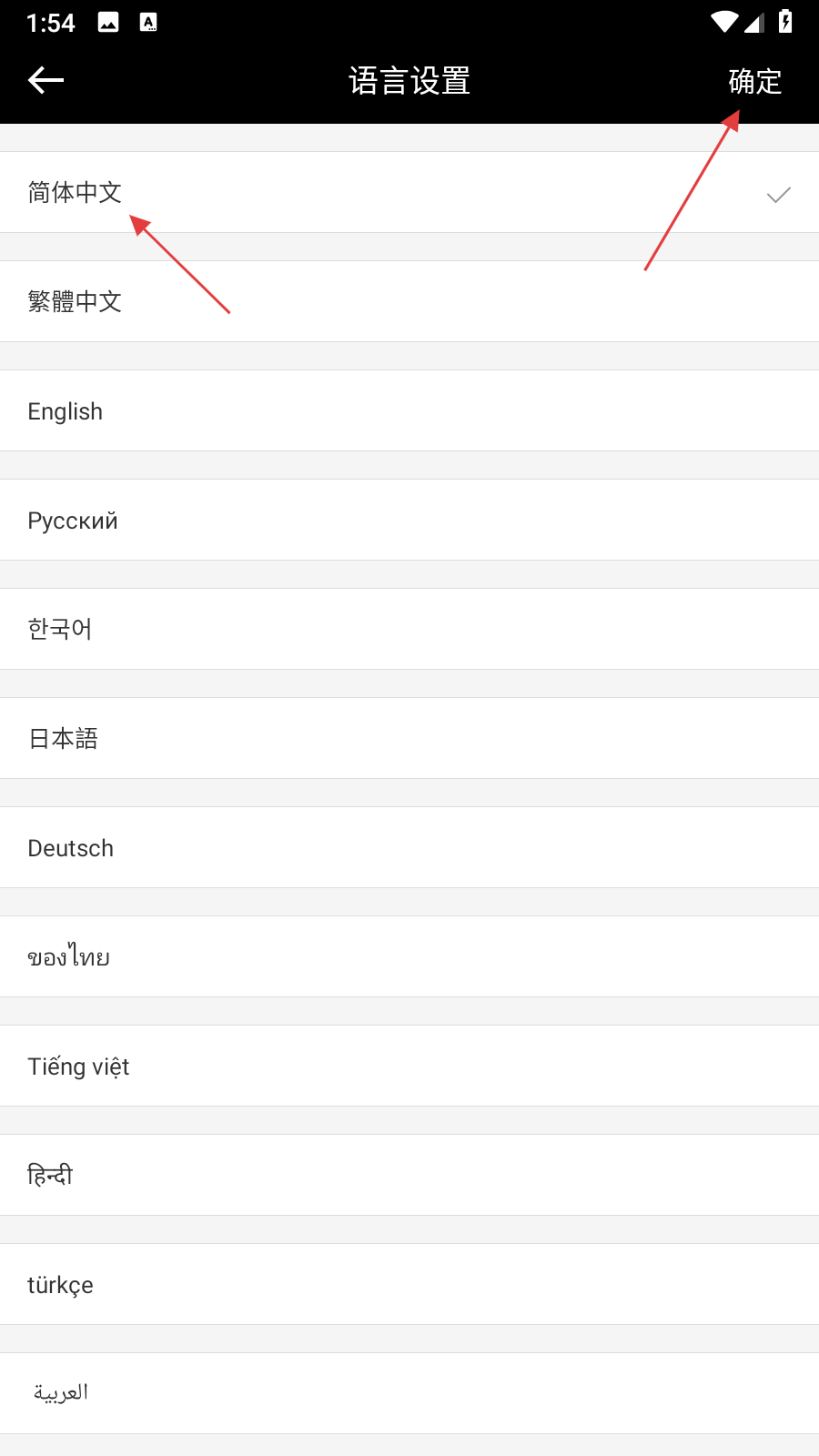Tap the keyboard input notification icon
This screenshot has width=819, height=1456.
click(x=148, y=23)
